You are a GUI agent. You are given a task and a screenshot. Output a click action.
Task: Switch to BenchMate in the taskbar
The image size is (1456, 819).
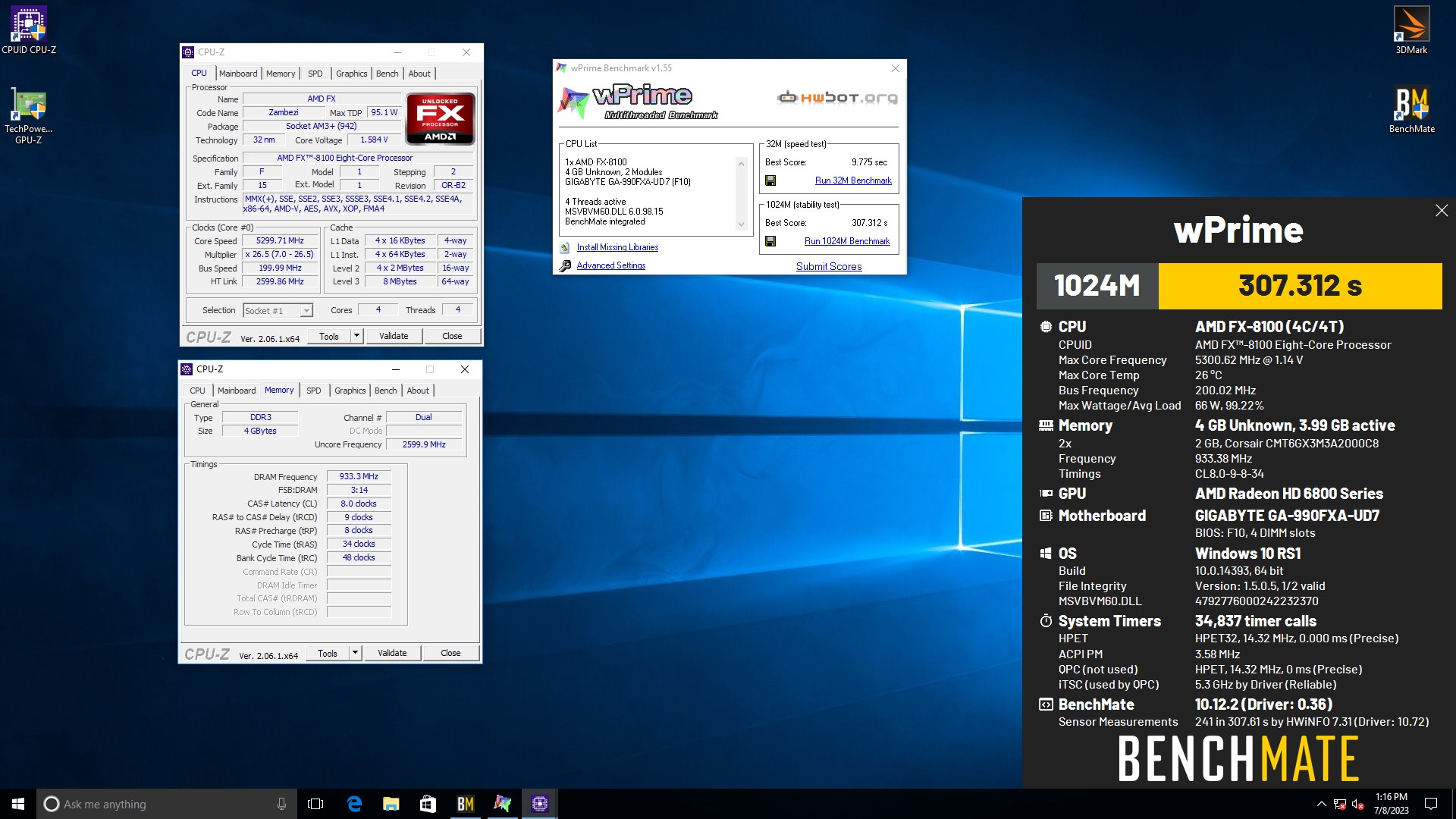466,804
